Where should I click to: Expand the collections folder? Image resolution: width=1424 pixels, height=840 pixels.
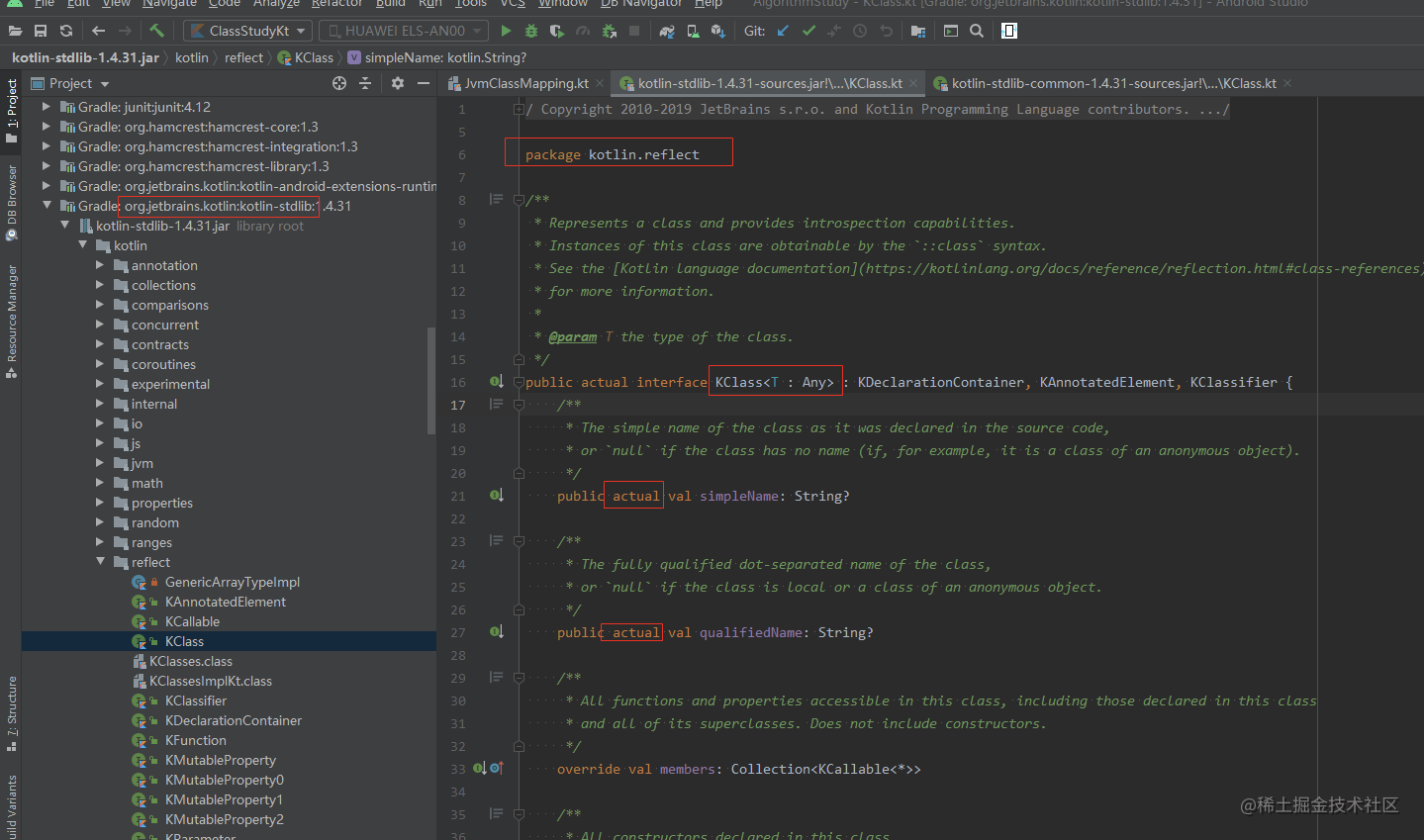coord(101,285)
